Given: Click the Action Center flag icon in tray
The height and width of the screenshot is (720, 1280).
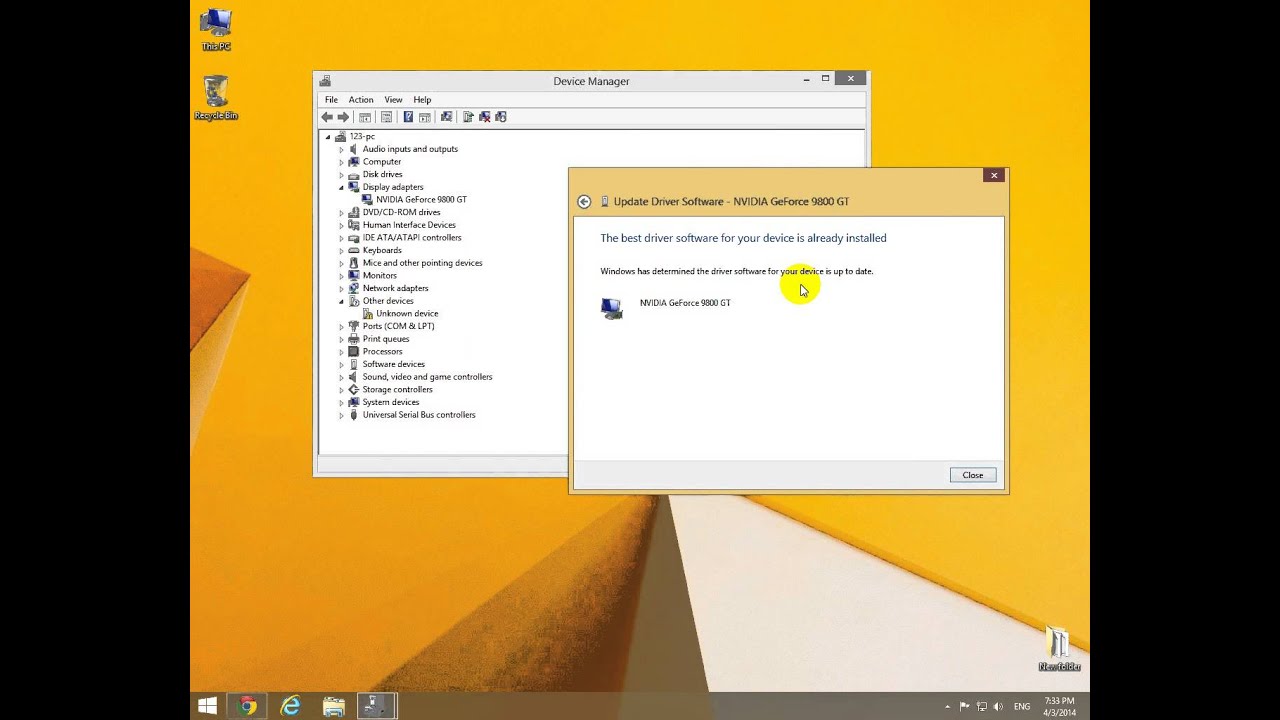Looking at the screenshot, I should 965,706.
